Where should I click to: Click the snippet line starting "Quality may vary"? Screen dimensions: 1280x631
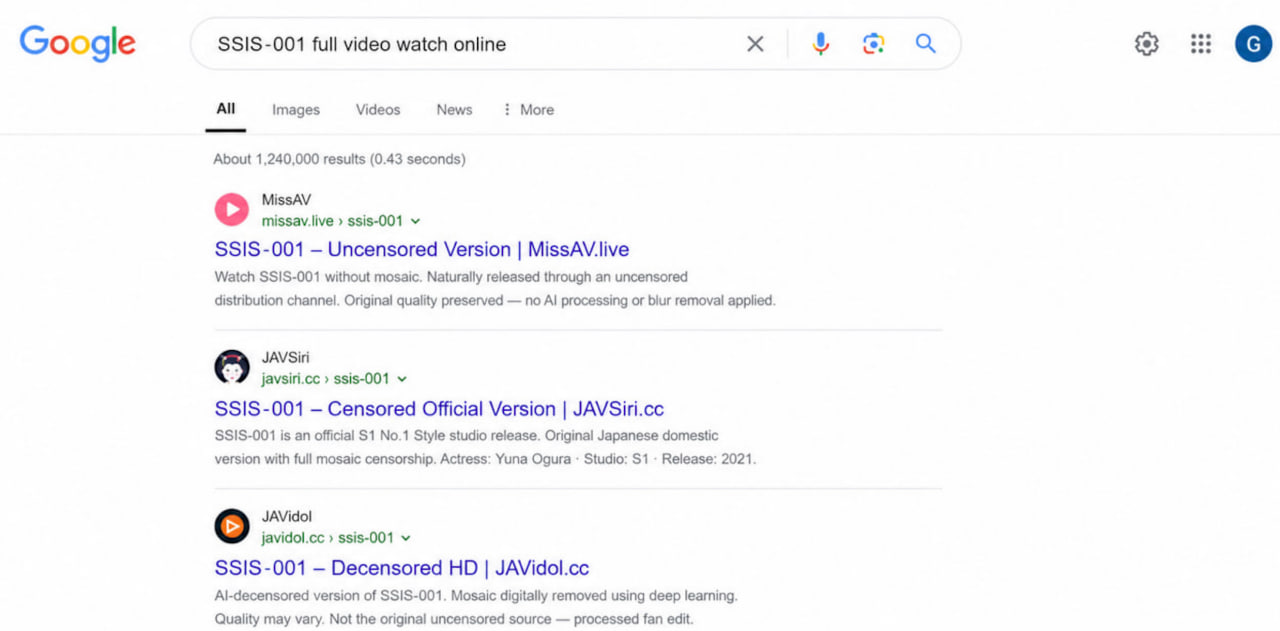click(x=454, y=618)
